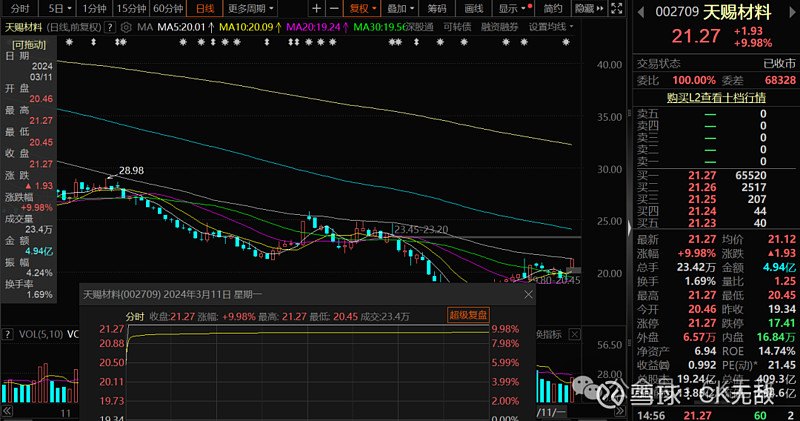The image size is (800, 421).
Task: Switch to the 60分钟 chart tab
Action: pos(168,8)
